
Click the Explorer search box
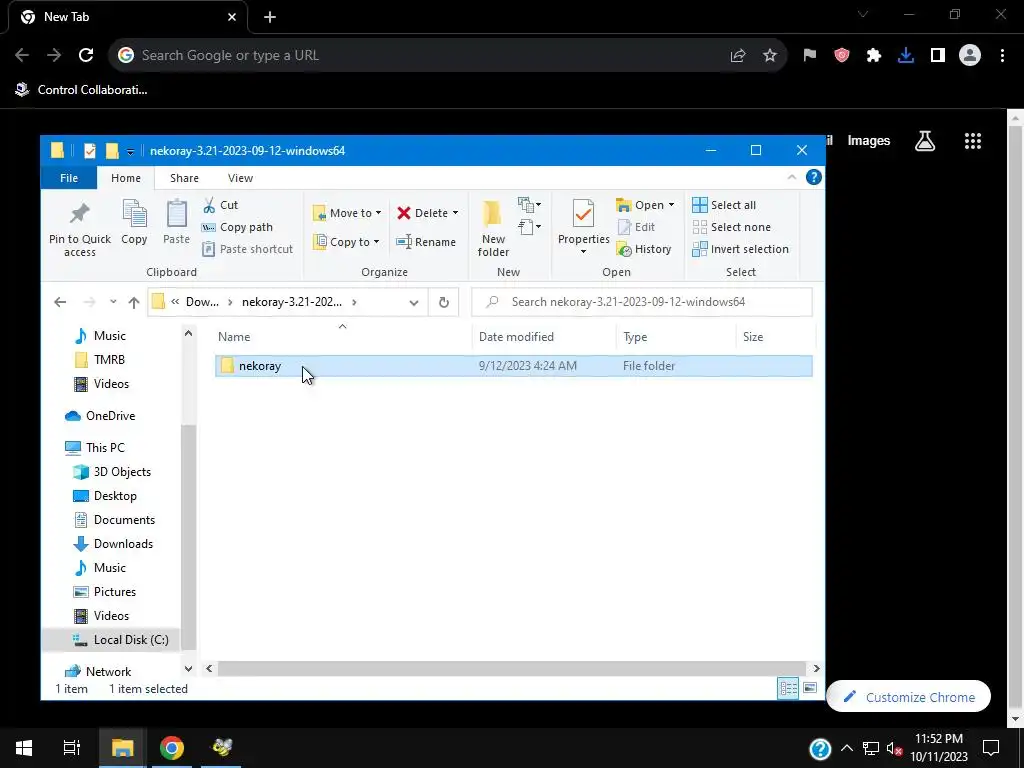point(641,302)
